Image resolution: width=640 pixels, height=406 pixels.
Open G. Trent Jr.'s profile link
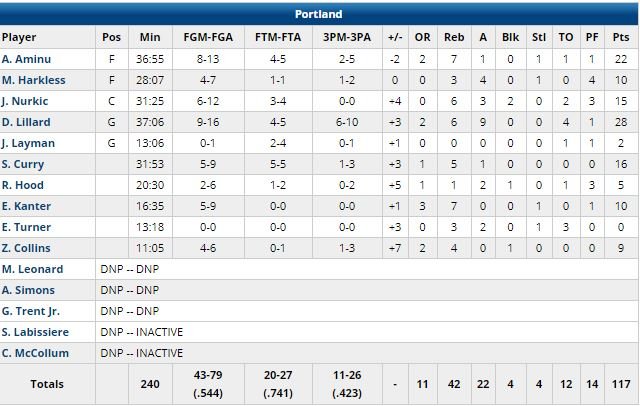32,311
